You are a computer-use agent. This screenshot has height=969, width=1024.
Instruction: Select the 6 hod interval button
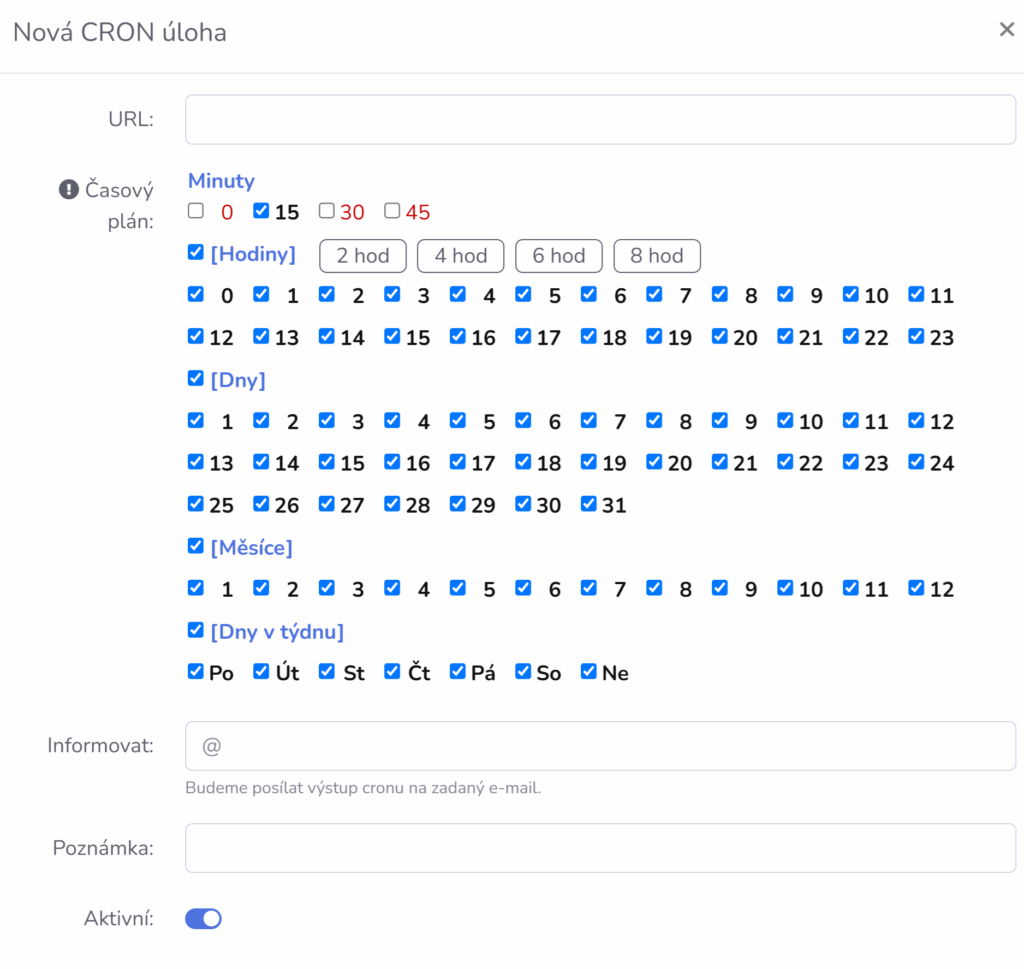[x=558, y=256]
